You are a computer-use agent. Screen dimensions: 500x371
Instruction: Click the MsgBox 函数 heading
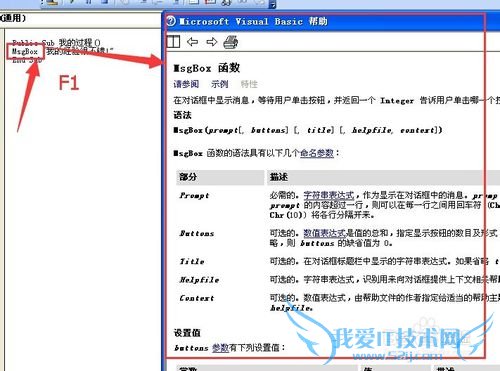pos(207,68)
